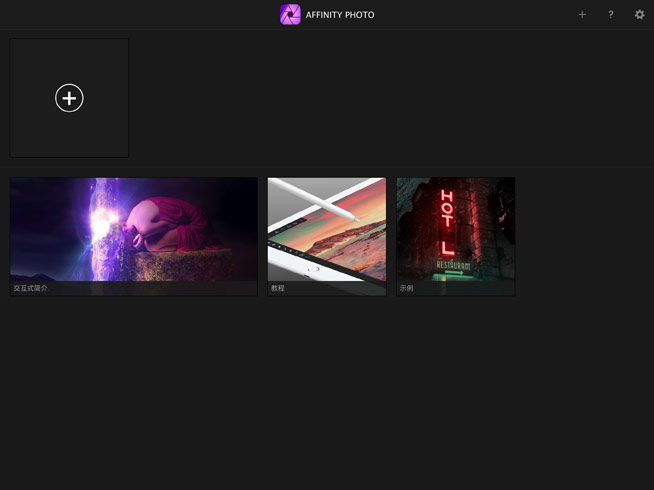Click the 交互式简介 caption label

[31, 288]
